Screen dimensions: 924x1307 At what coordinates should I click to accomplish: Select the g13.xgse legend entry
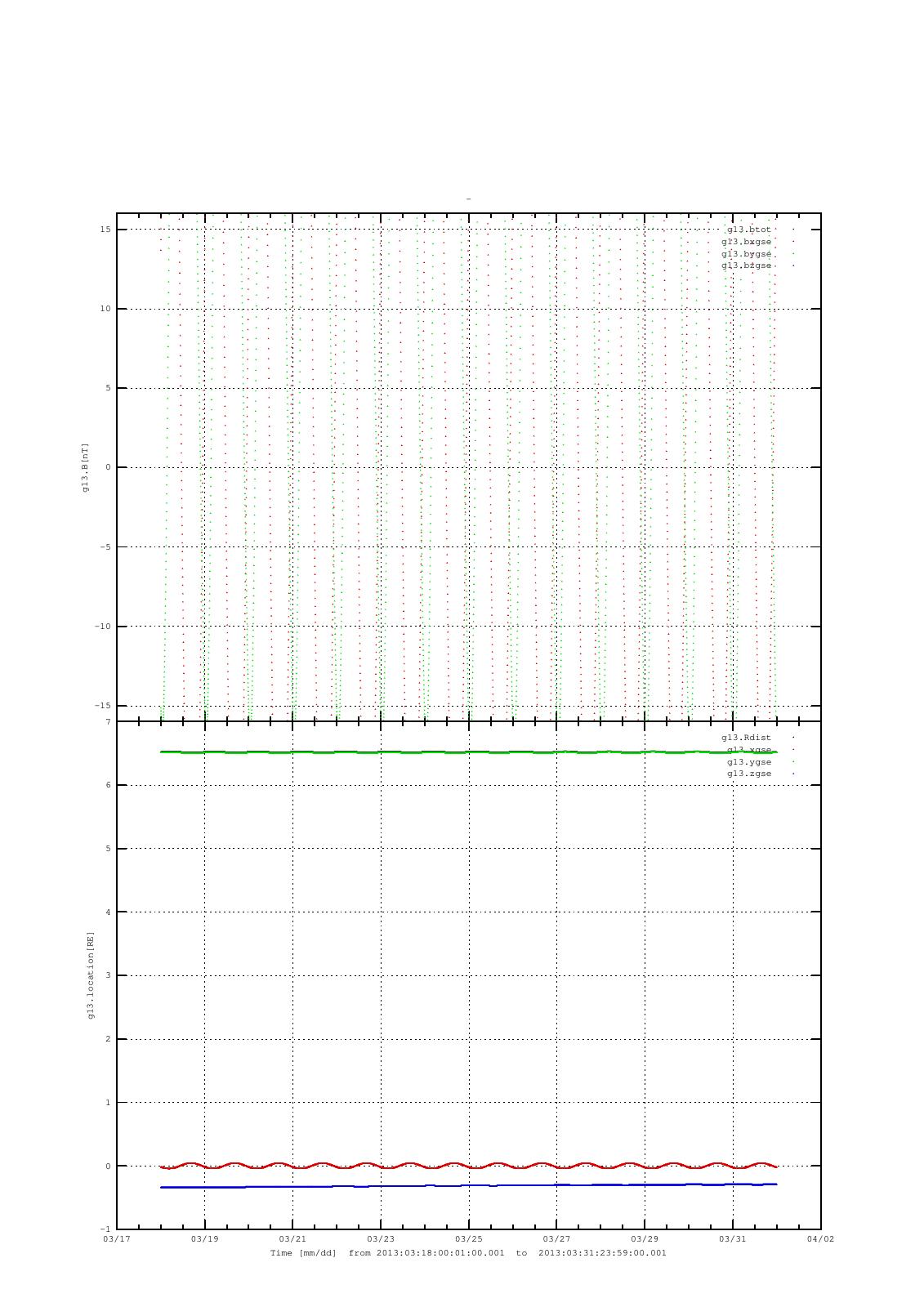748,749
